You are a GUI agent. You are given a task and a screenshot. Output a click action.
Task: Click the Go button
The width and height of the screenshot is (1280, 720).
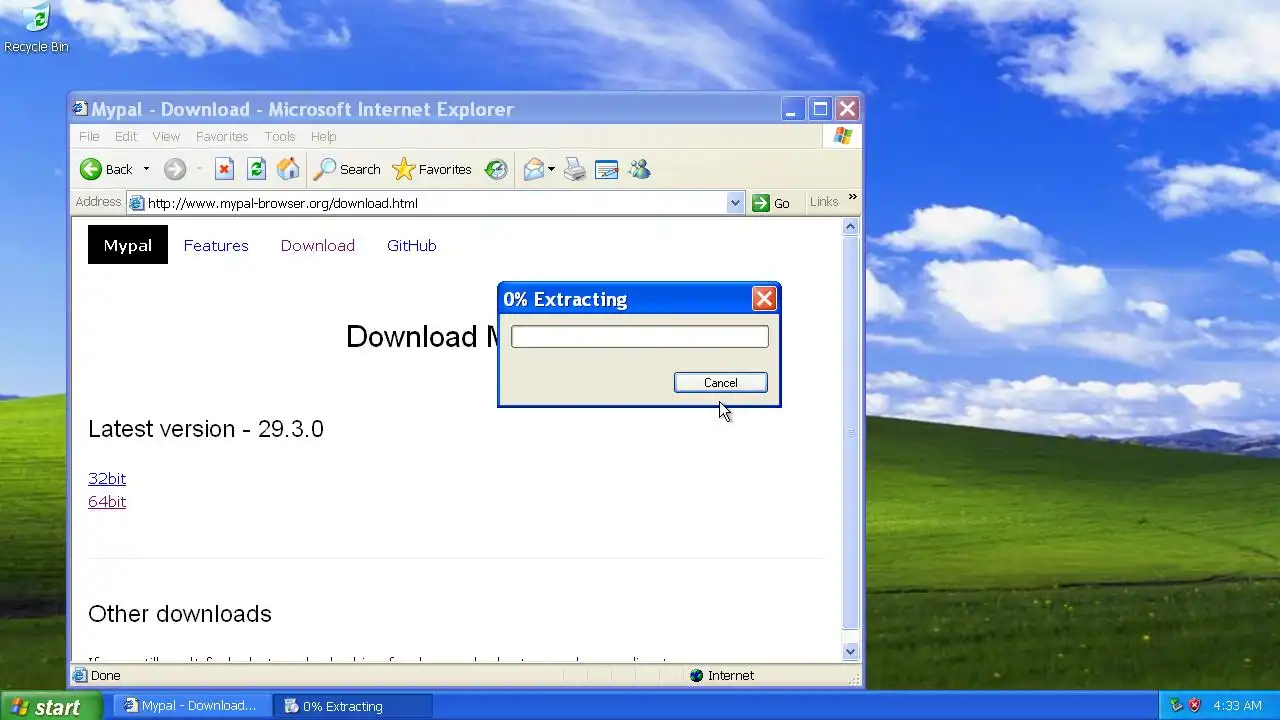[x=771, y=203]
